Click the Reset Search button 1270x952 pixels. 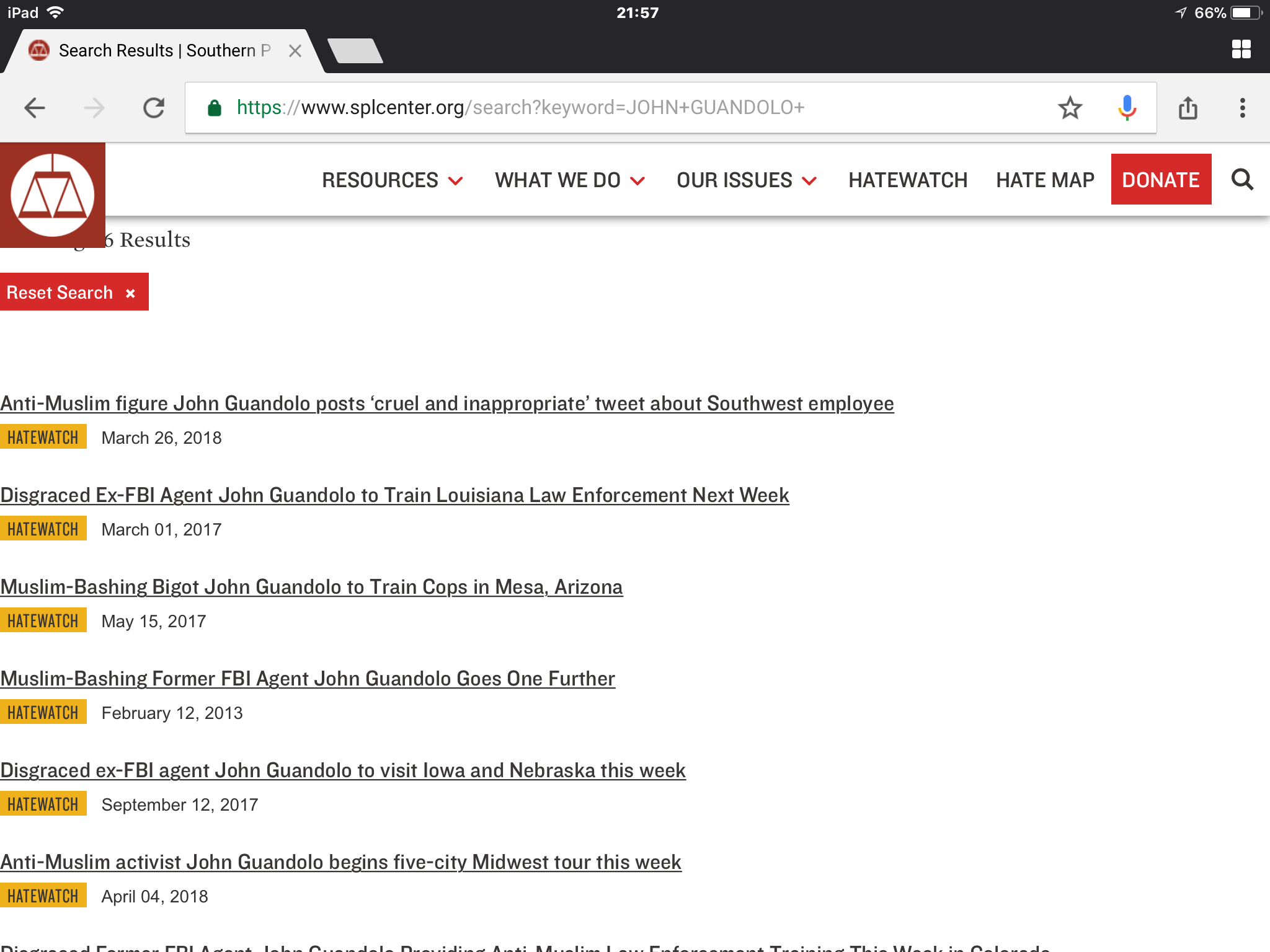74,292
